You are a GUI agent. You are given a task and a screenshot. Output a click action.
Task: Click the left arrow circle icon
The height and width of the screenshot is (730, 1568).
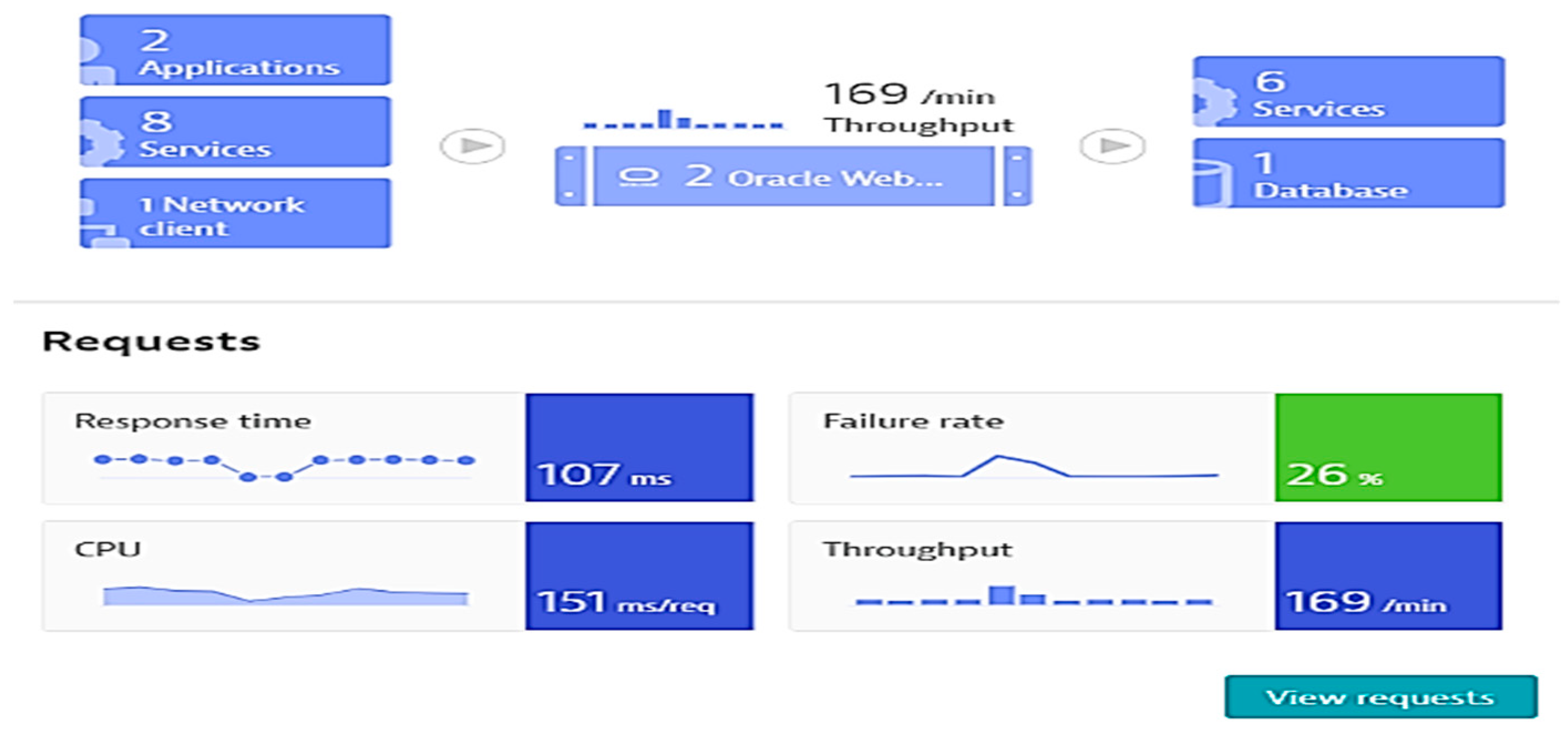[x=472, y=146]
